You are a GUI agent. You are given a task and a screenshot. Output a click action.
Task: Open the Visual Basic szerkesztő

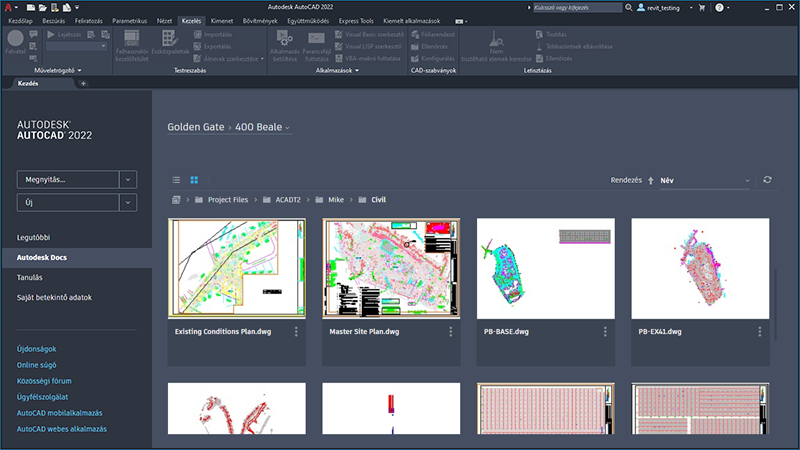coord(369,35)
